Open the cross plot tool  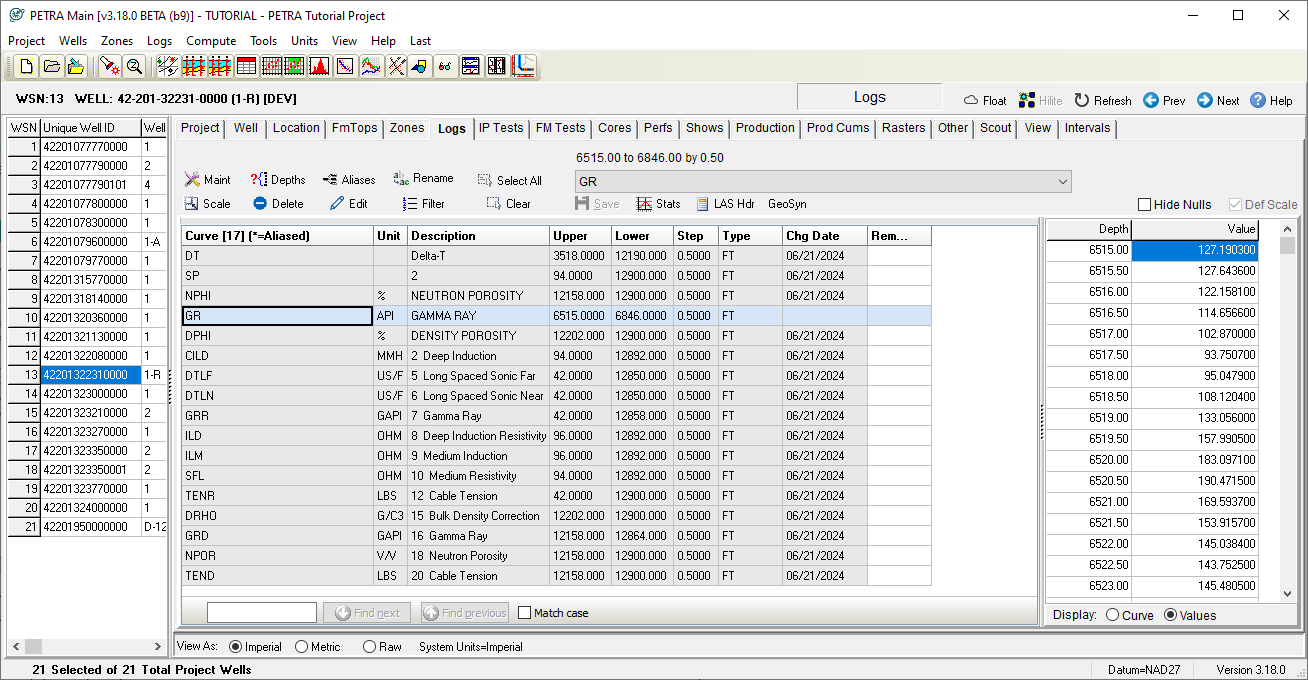point(344,65)
